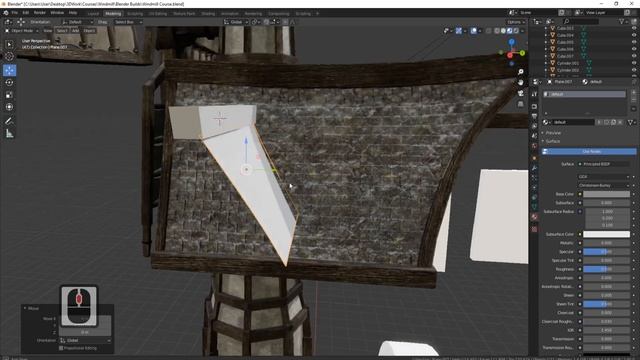640x360 pixels.
Task: Select the Scale tool
Action: click(x=9, y=95)
